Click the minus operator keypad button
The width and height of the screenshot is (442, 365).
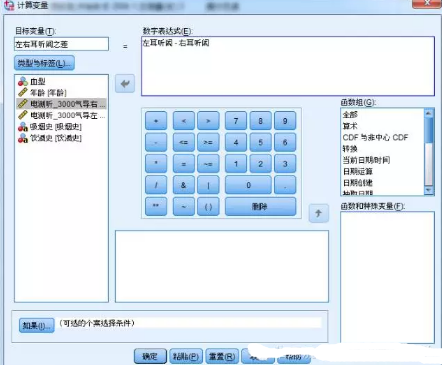(x=156, y=142)
